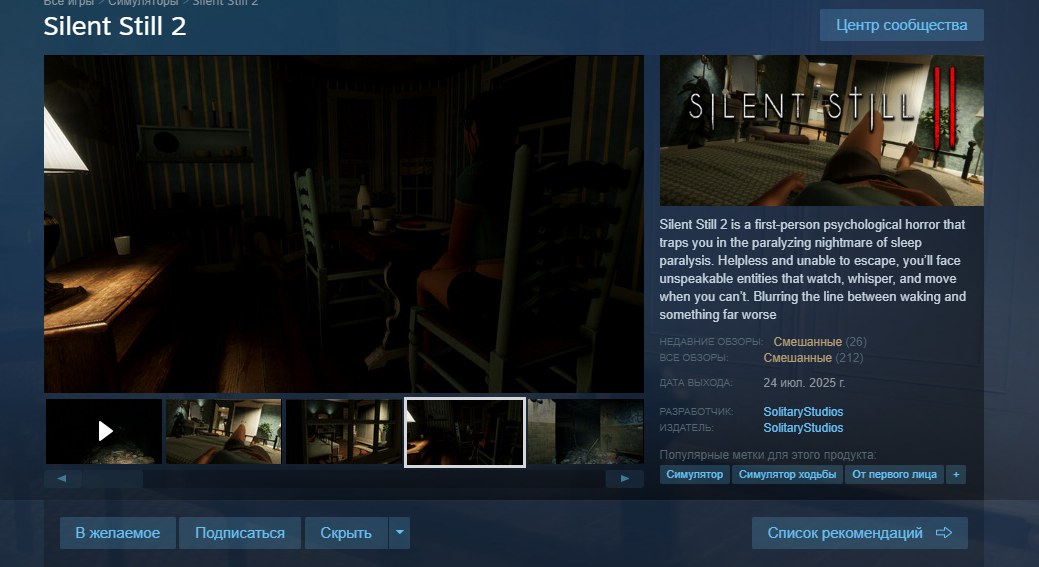The image size is (1039, 567).
Task: Open the large main screenshot view
Action: (x=344, y=224)
